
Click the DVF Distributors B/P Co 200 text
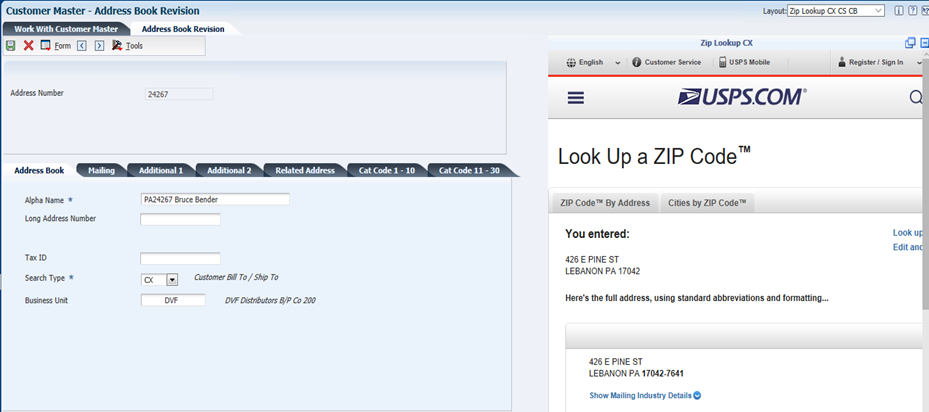pos(270,301)
